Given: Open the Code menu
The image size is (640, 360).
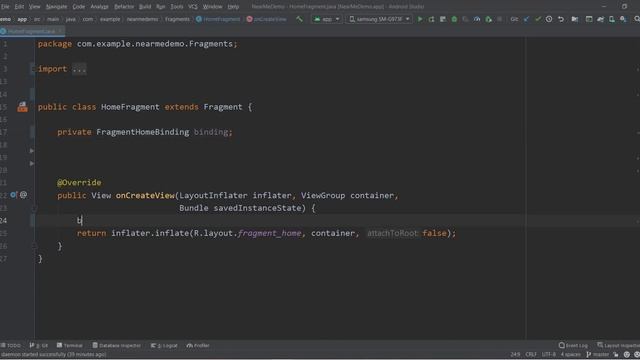Looking at the screenshot, I should [x=79, y=7].
